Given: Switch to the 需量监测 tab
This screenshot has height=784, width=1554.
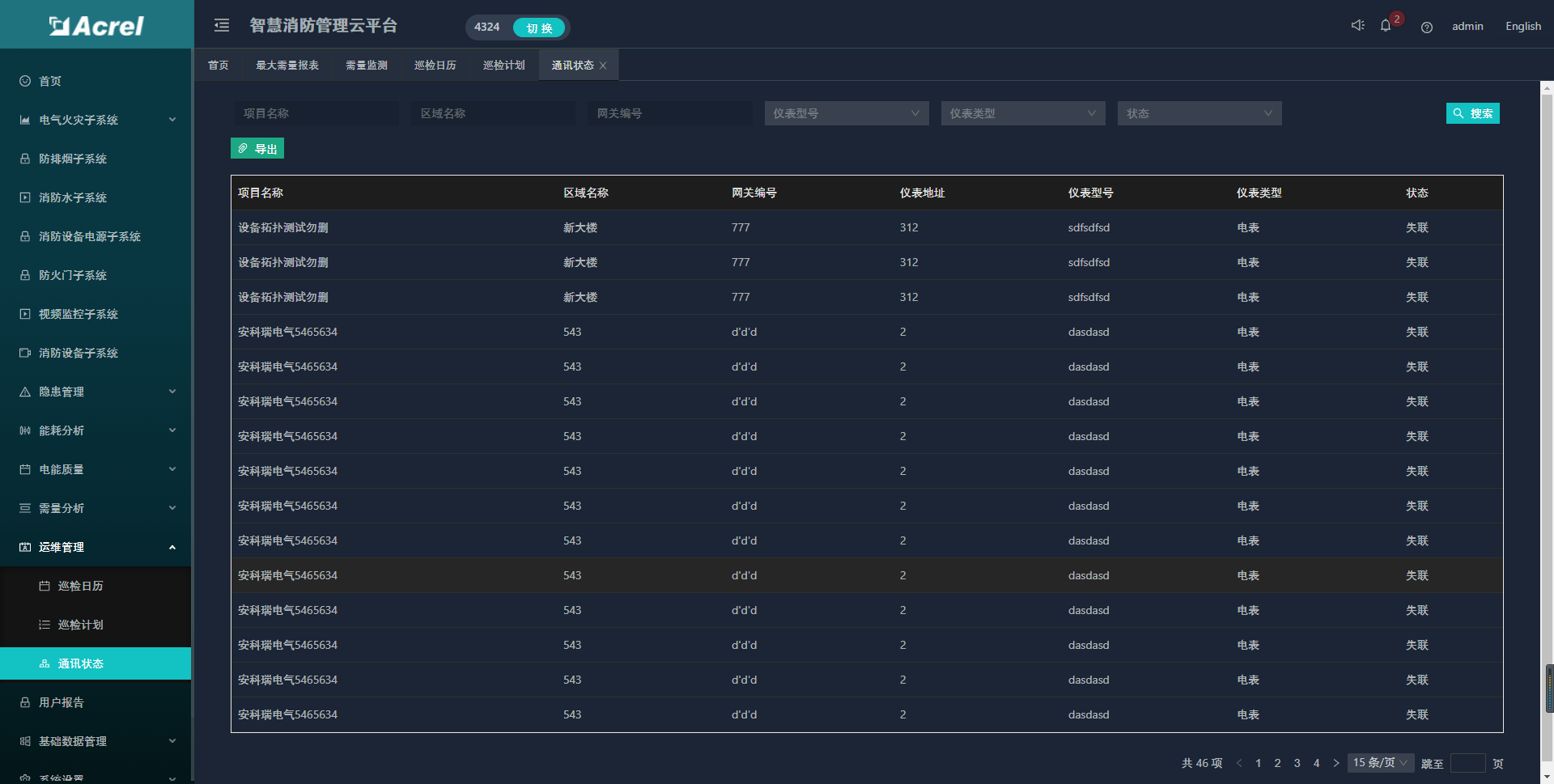Looking at the screenshot, I should (x=367, y=65).
